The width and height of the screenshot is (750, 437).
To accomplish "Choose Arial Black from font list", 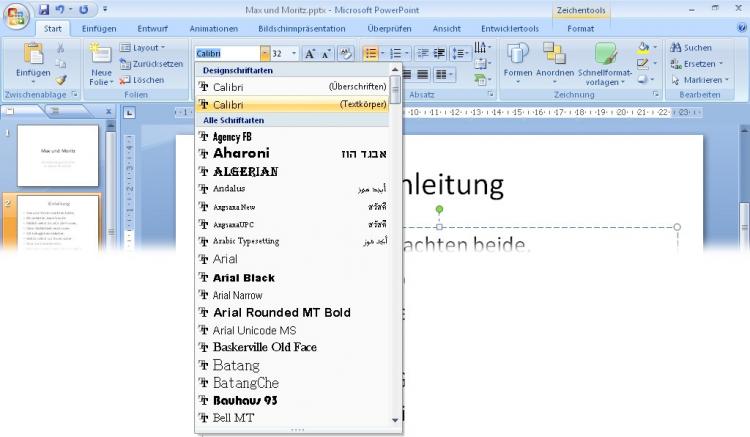I will pyautogui.click(x=243, y=277).
